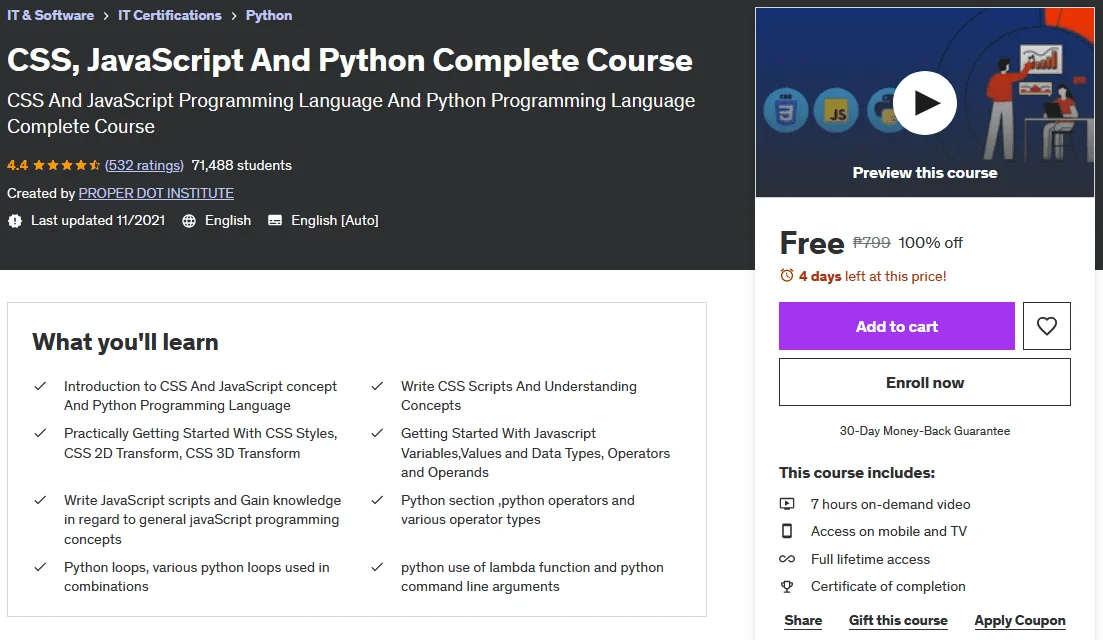Click the globe language icon

[x=189, y=221]
